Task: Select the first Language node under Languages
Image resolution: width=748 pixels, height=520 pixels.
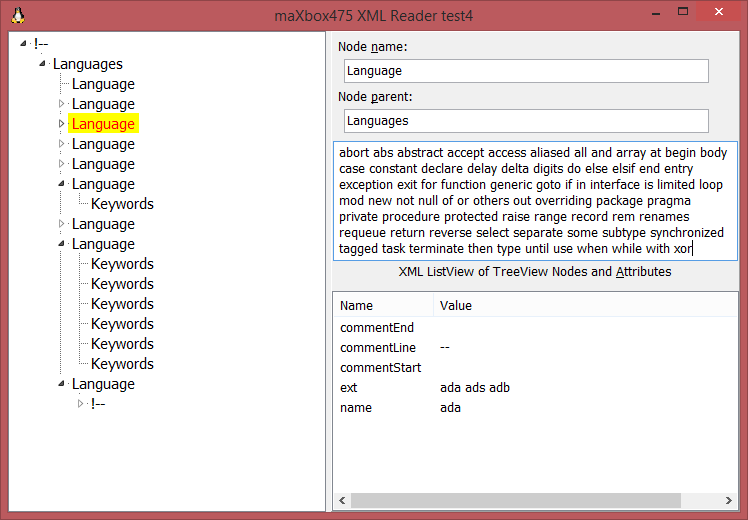Action: 103,84
